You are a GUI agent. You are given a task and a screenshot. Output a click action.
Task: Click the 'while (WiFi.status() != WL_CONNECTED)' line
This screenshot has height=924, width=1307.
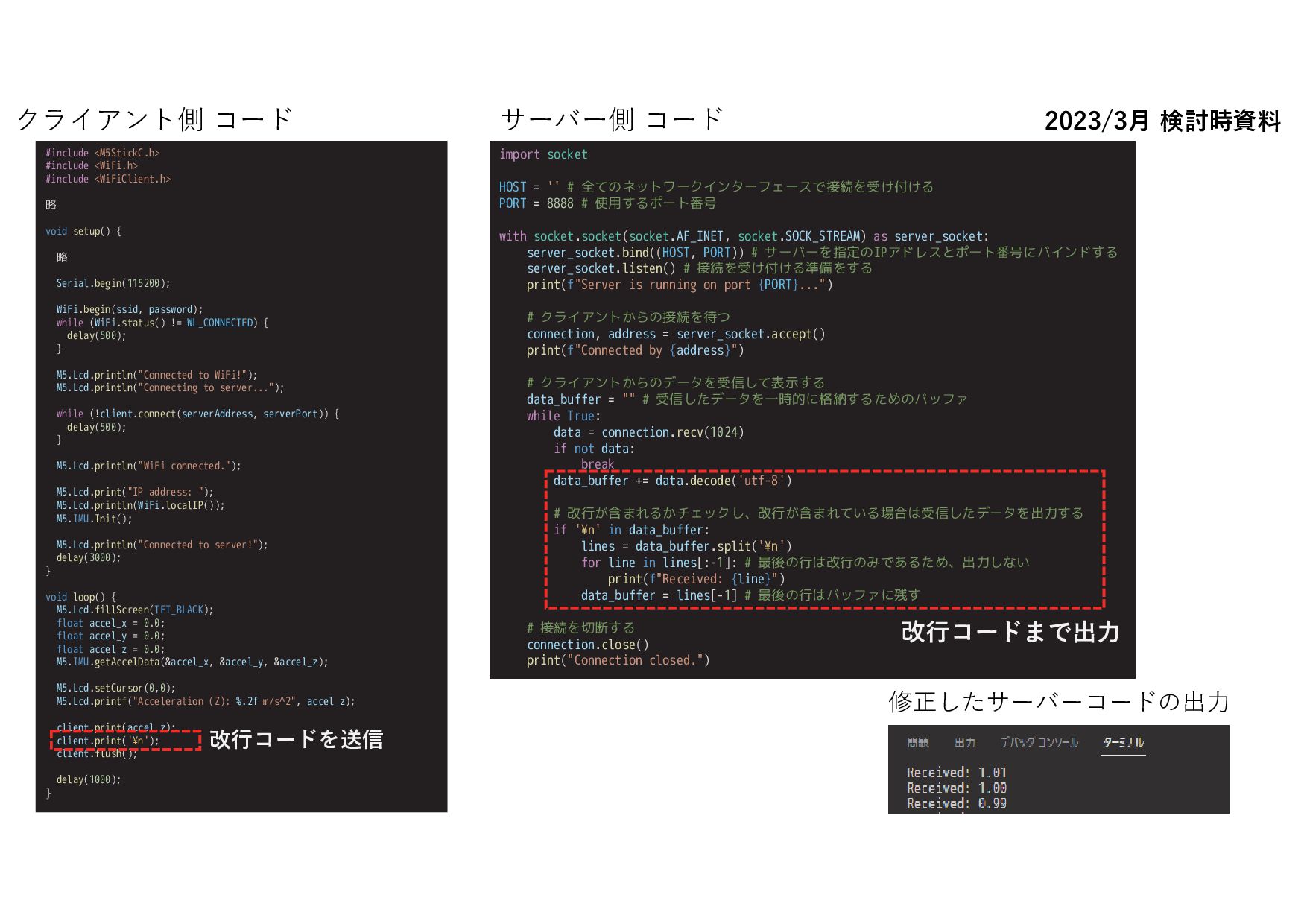point(162,323)
